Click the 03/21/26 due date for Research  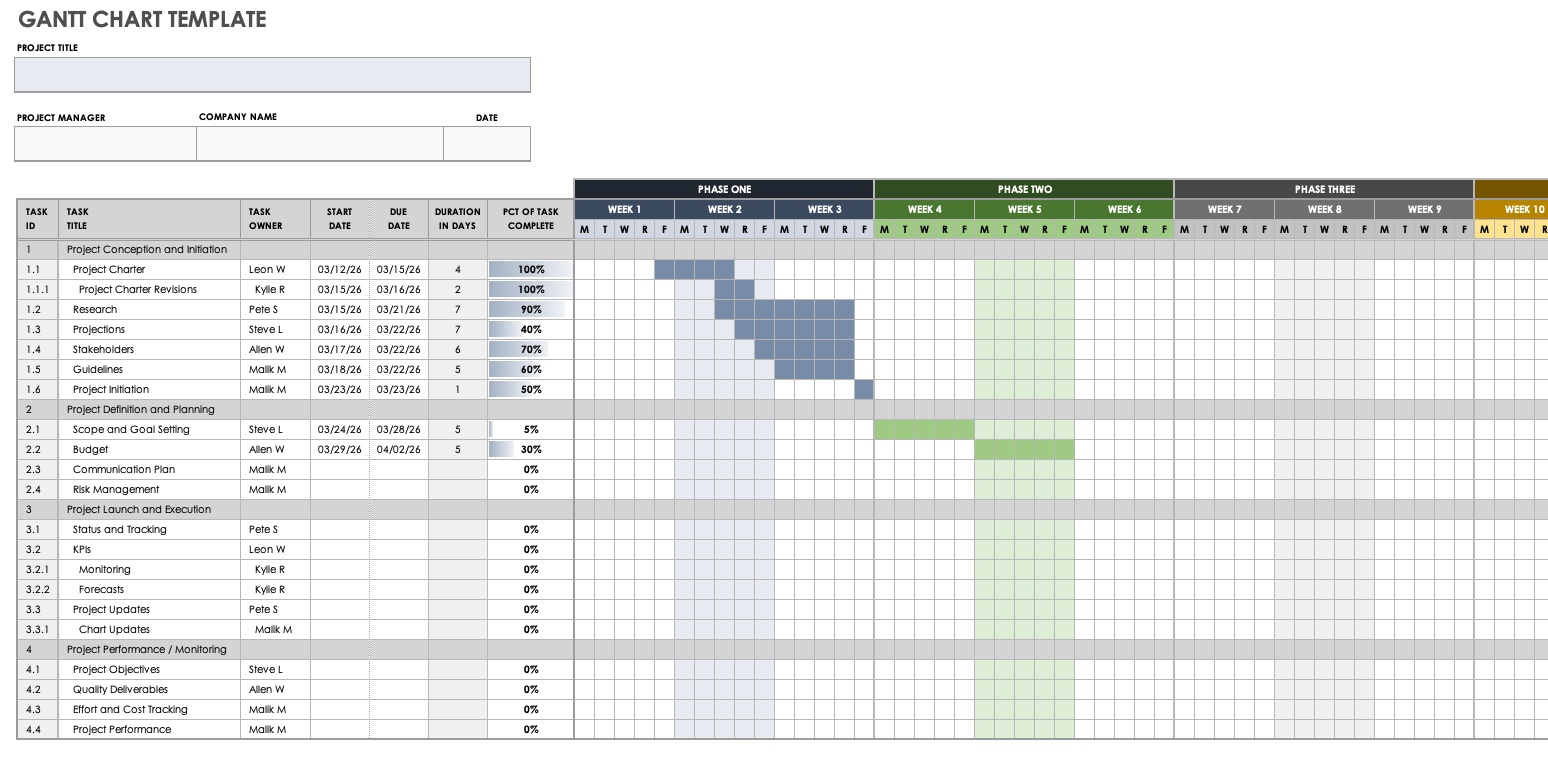coord(399,309)
